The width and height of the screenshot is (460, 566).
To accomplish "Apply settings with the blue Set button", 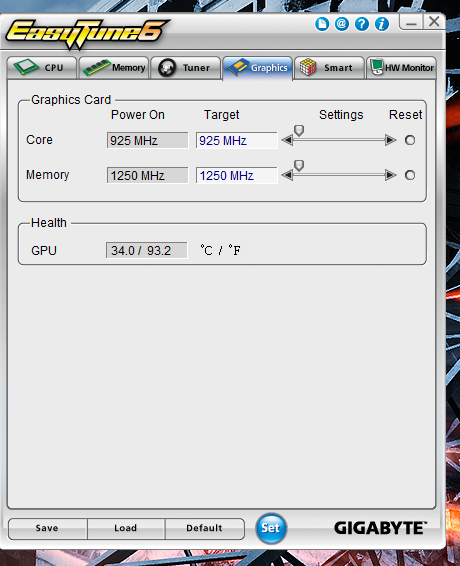I will (x=271, y=528).
